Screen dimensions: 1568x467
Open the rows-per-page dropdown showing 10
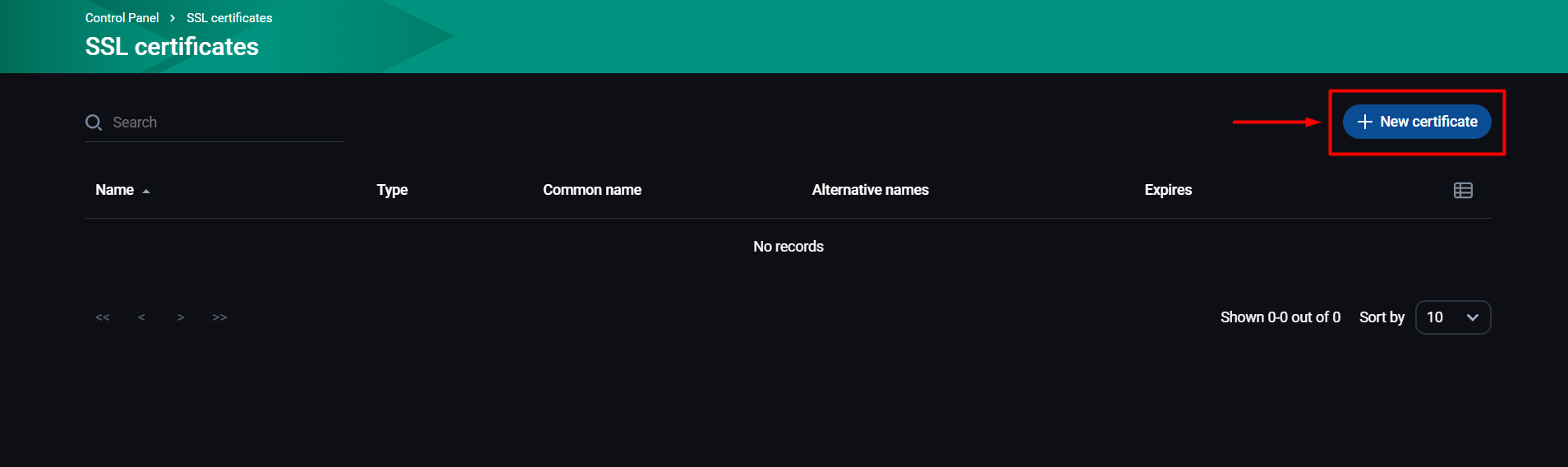point(1453,317)
